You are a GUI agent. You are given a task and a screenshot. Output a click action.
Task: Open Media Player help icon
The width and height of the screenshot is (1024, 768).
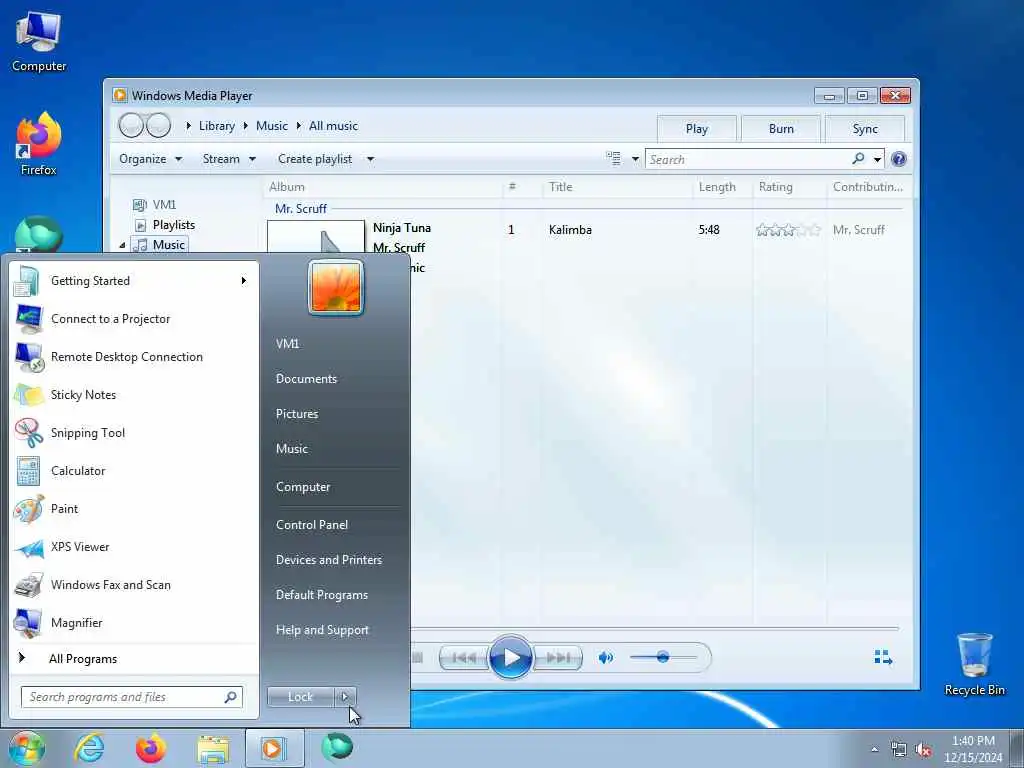[x=899, y=159]
